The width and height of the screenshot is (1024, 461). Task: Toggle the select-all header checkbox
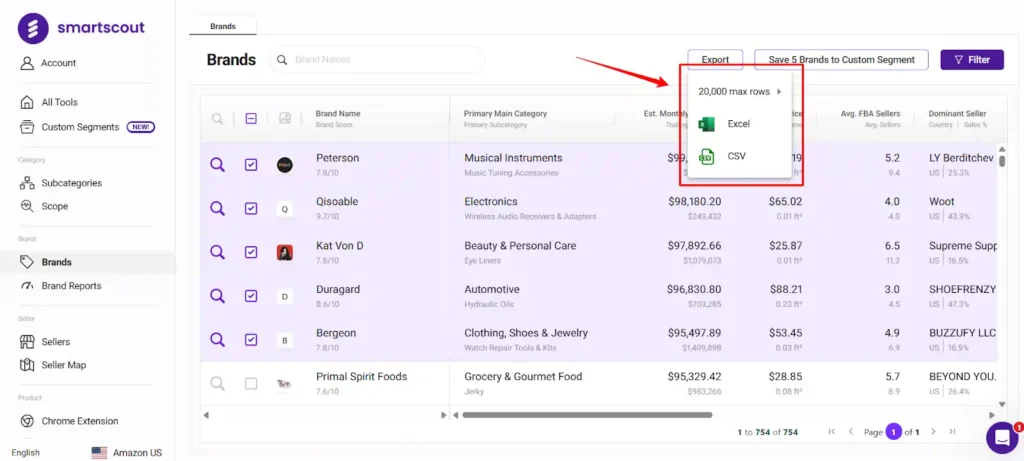(251, 118)
